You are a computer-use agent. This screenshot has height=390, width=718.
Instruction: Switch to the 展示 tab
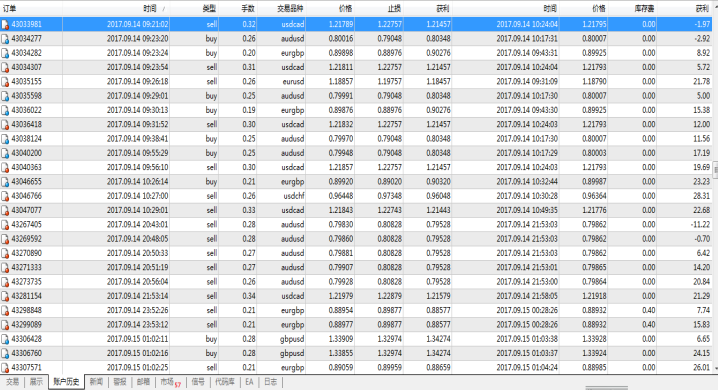click(x=36, y=382)
